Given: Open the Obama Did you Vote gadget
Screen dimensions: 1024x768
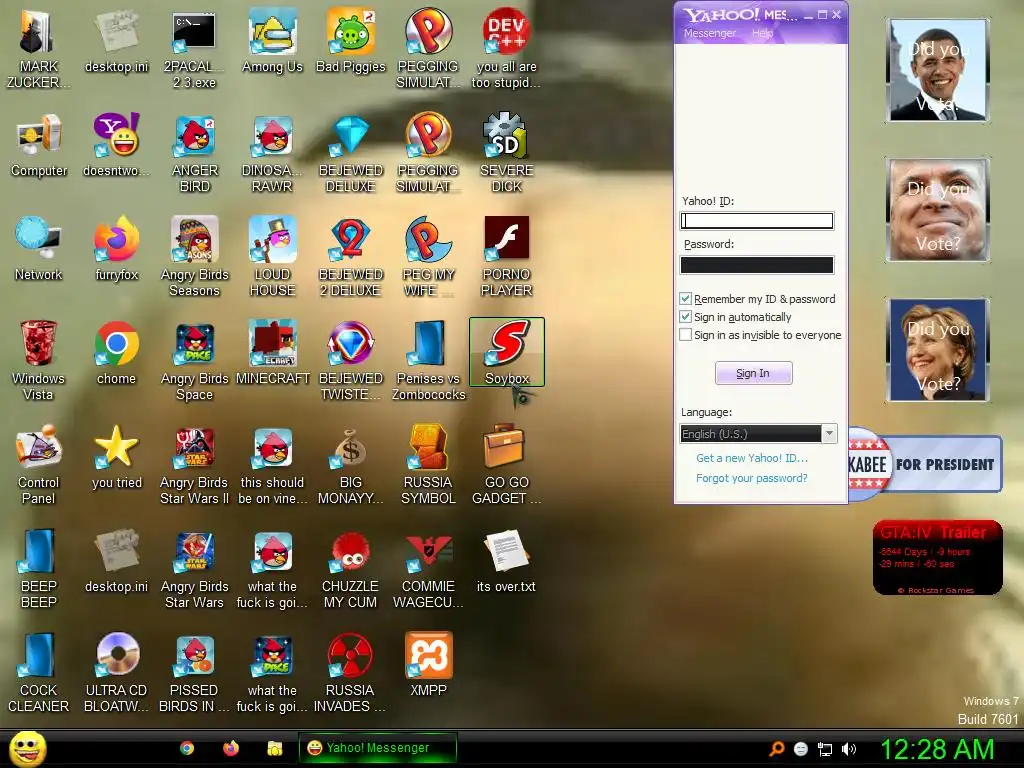Looking at the screenshot, I should pos(938,70).
